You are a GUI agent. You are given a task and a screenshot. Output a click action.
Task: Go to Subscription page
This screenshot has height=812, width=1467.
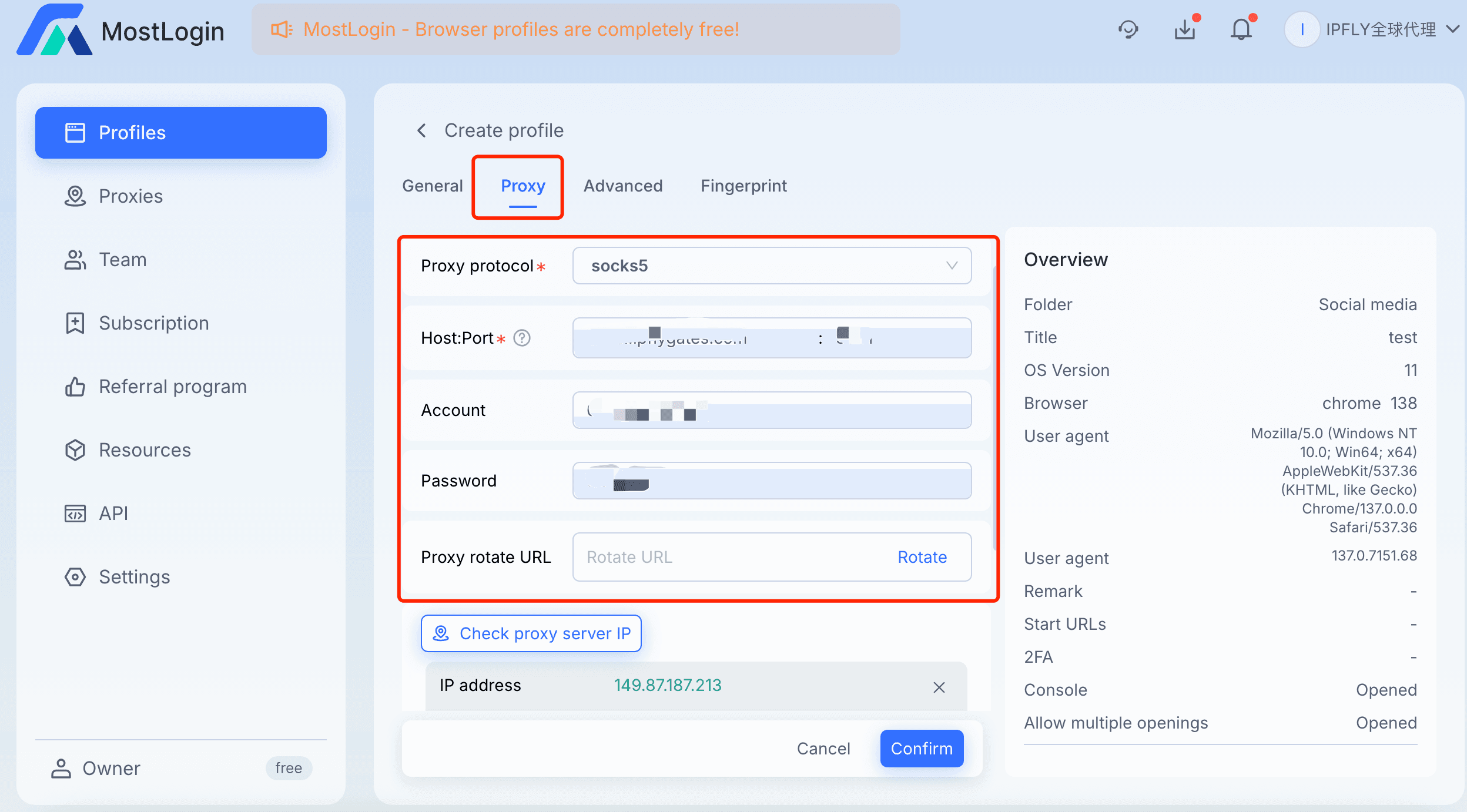[x=153, y=323]
